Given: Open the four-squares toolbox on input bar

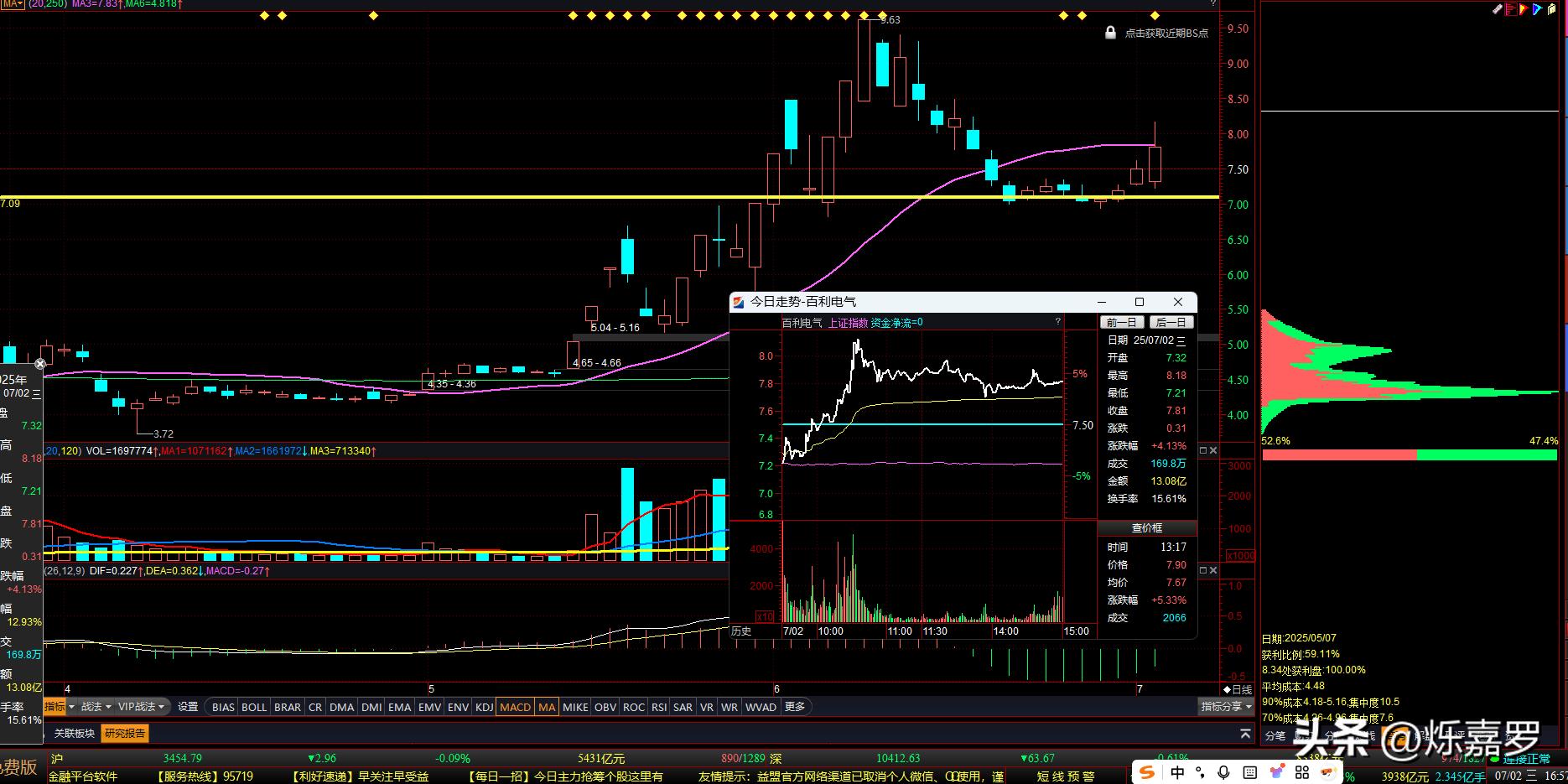Looking at the screenshot, I should [x=1302, y=772].
